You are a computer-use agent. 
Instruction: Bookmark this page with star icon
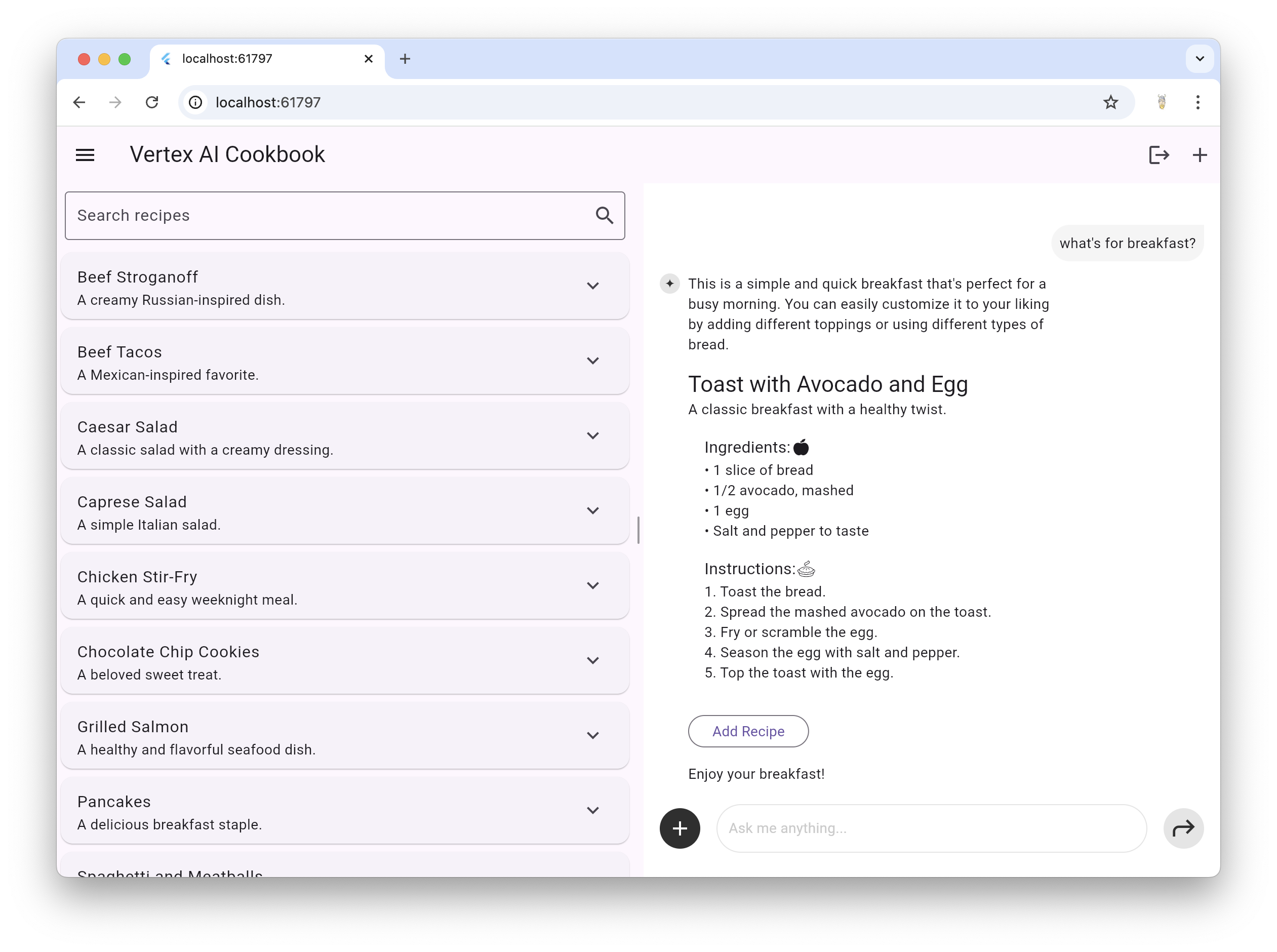pos(1110,103)
